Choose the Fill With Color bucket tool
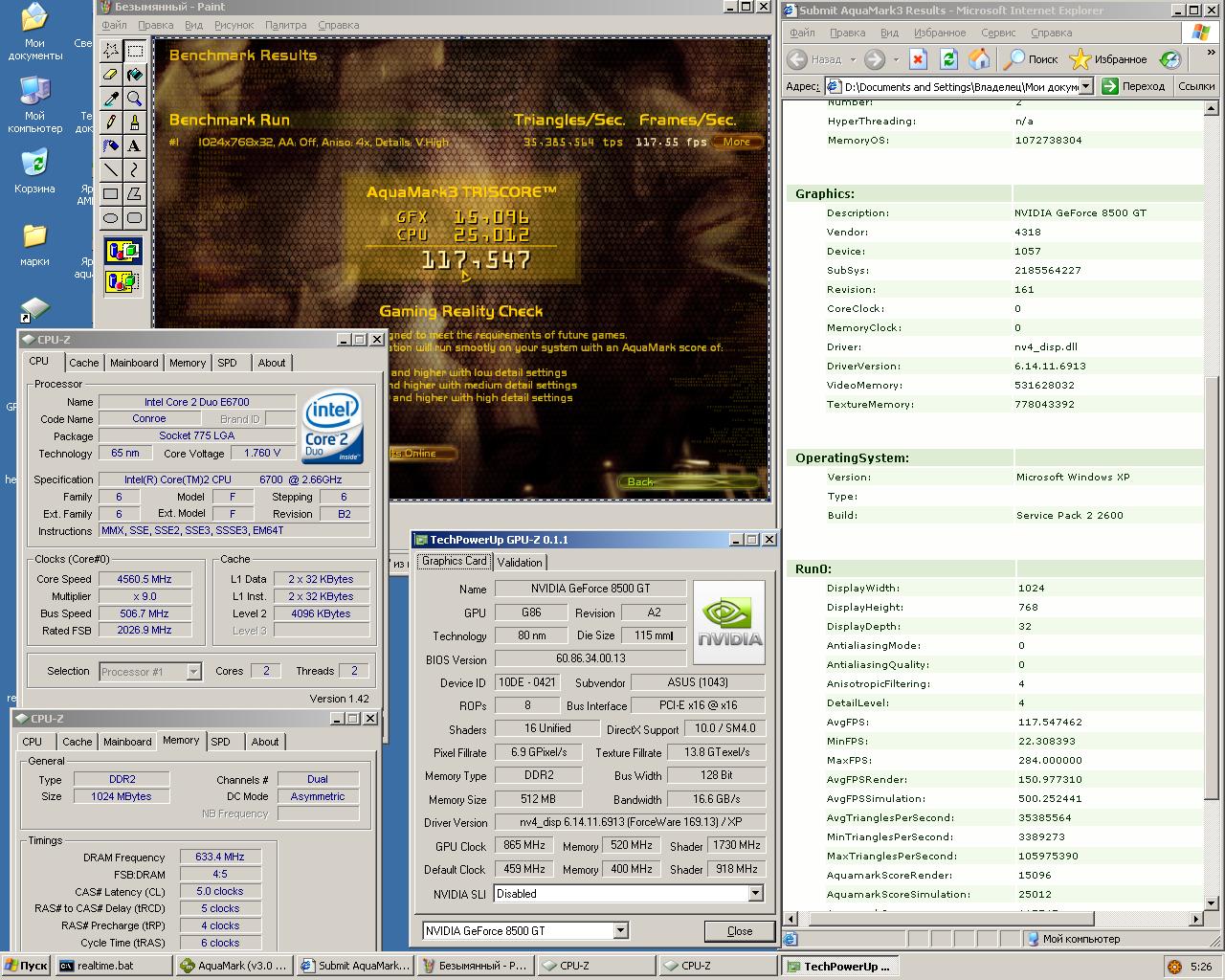The width and height of the screenshot is (1225, 980). click(135, 75)
